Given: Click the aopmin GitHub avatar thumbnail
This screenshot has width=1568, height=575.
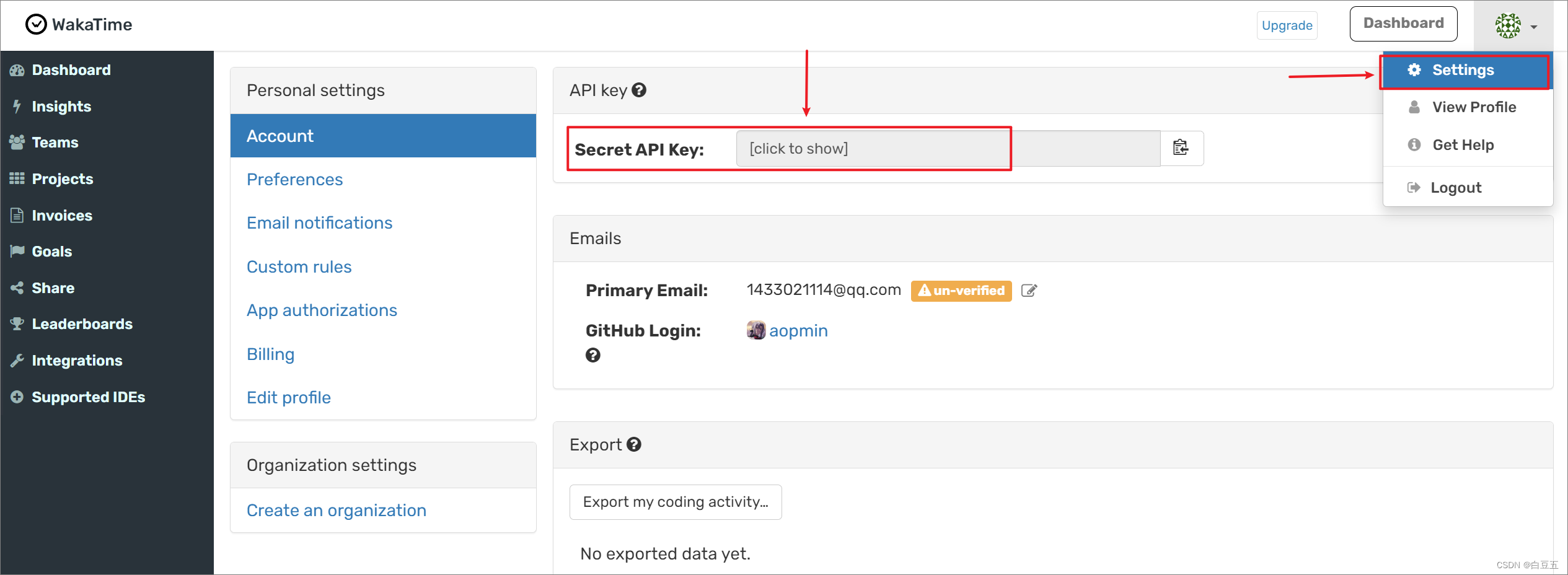Looking at the screenshot, I should pyautogui.click(x=756, y=330).
